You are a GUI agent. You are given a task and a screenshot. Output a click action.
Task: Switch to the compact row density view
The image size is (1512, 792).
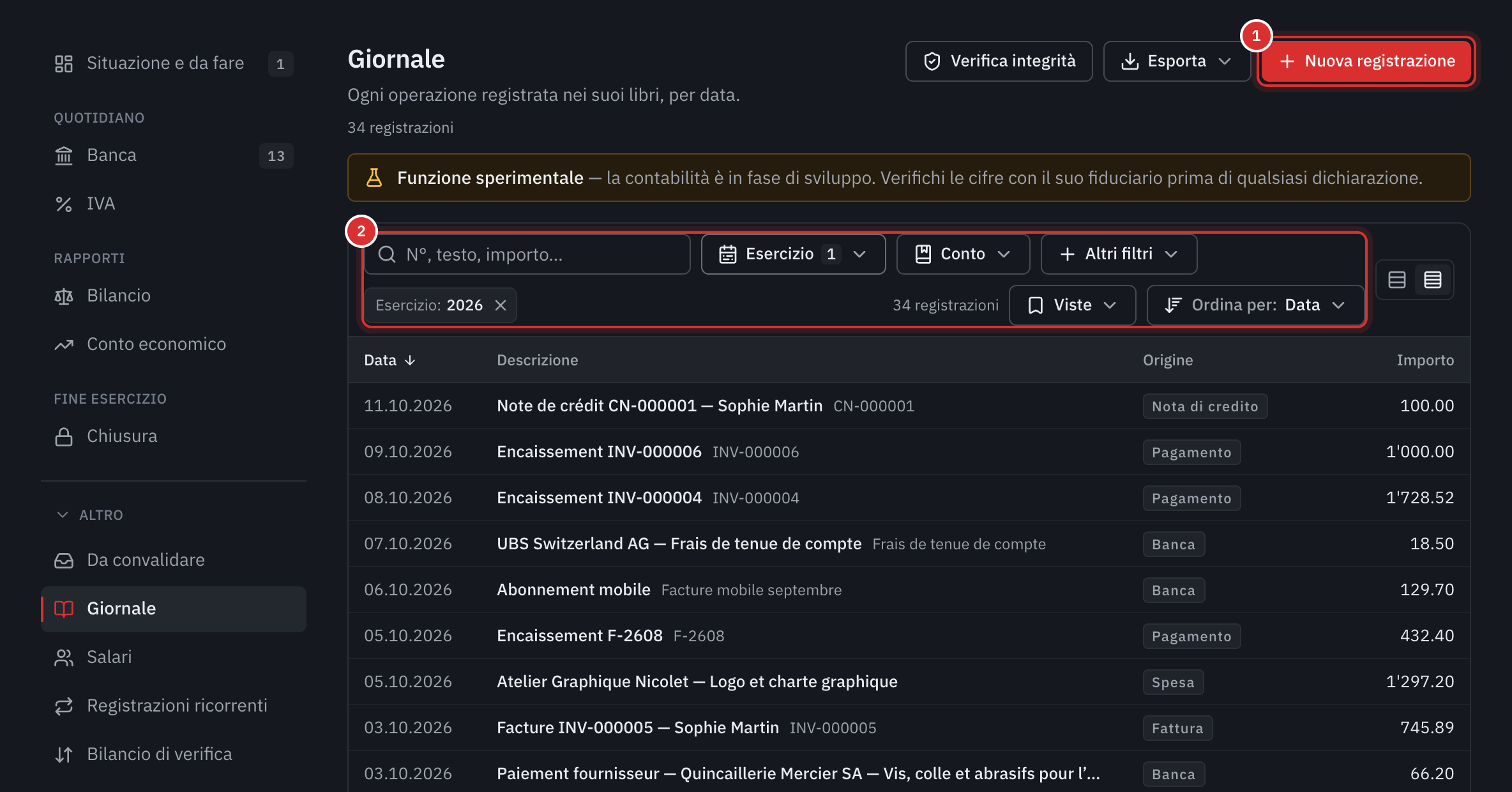tap(1433, 280)
